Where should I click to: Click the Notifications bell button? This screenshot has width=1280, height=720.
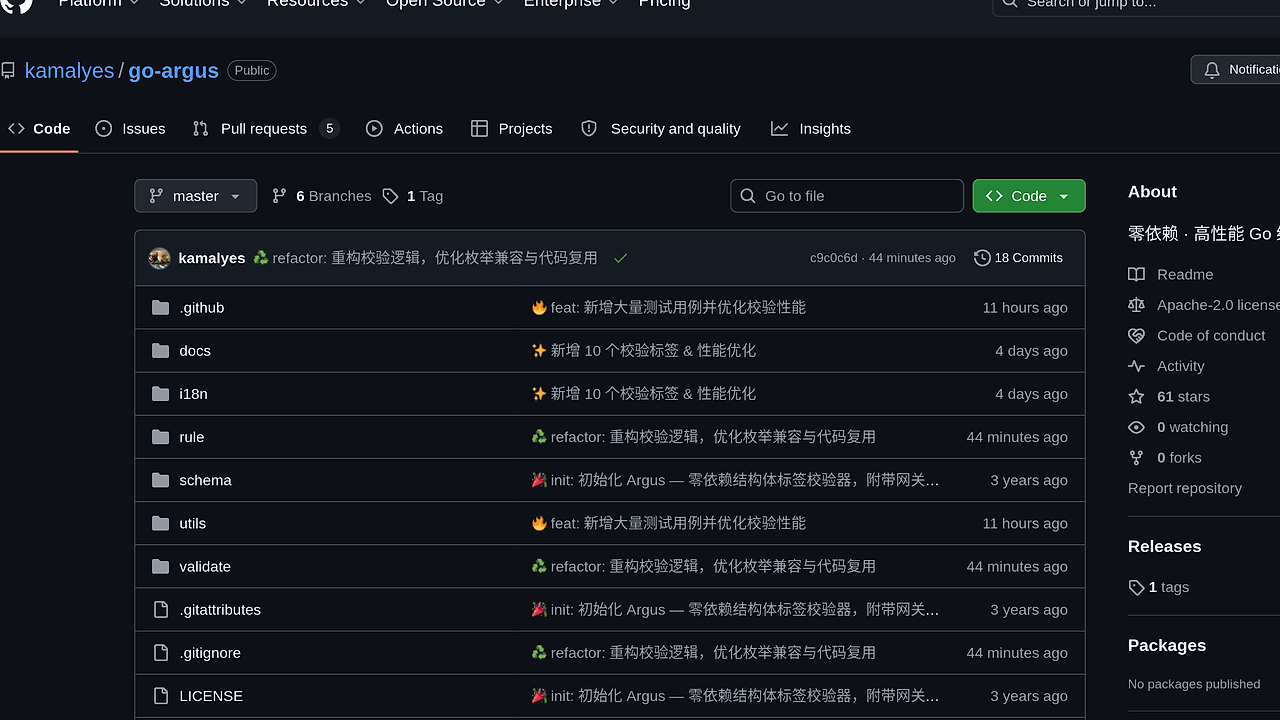1236,70
